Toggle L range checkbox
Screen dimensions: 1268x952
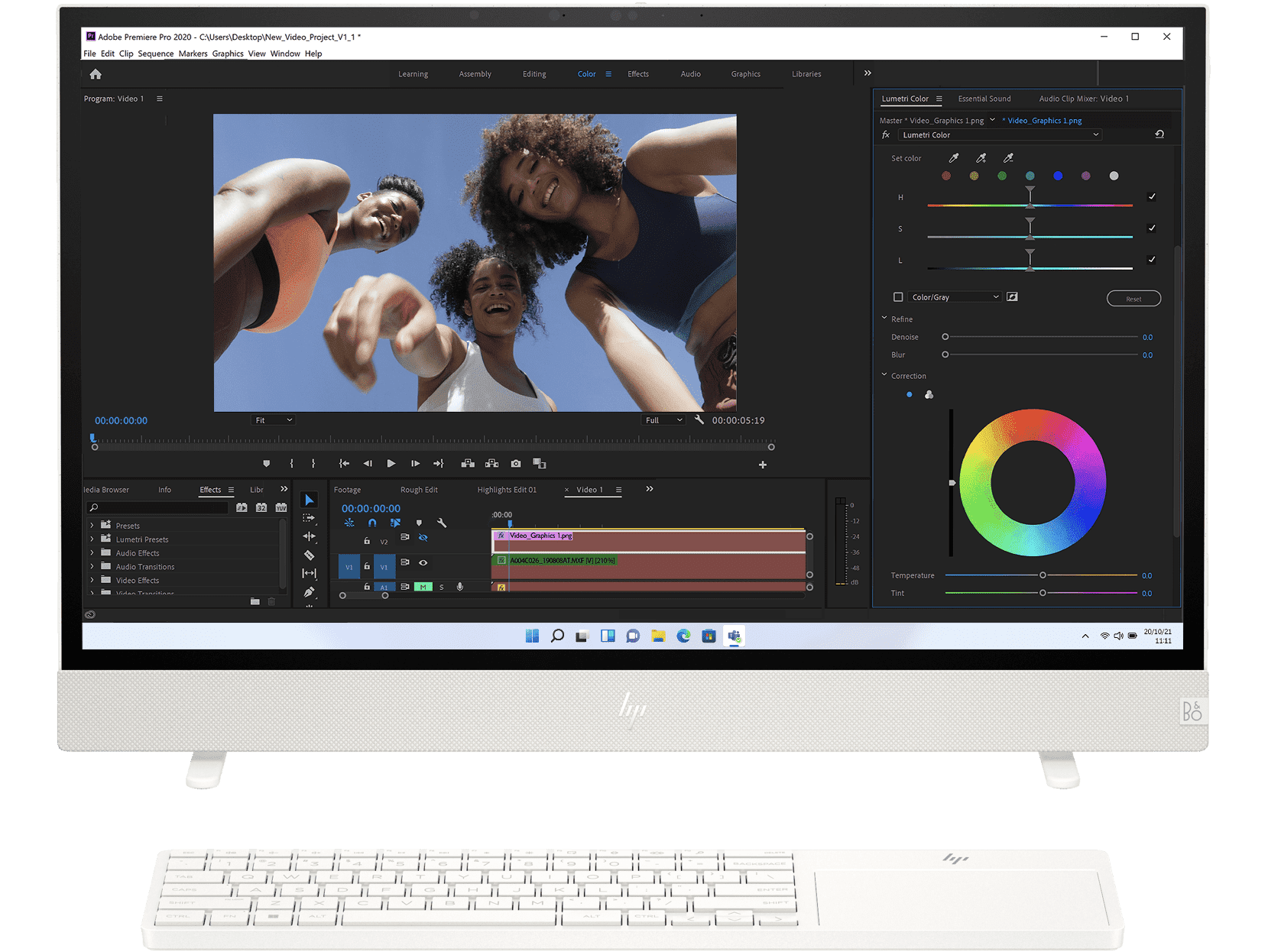click(x=1152, y=260)
